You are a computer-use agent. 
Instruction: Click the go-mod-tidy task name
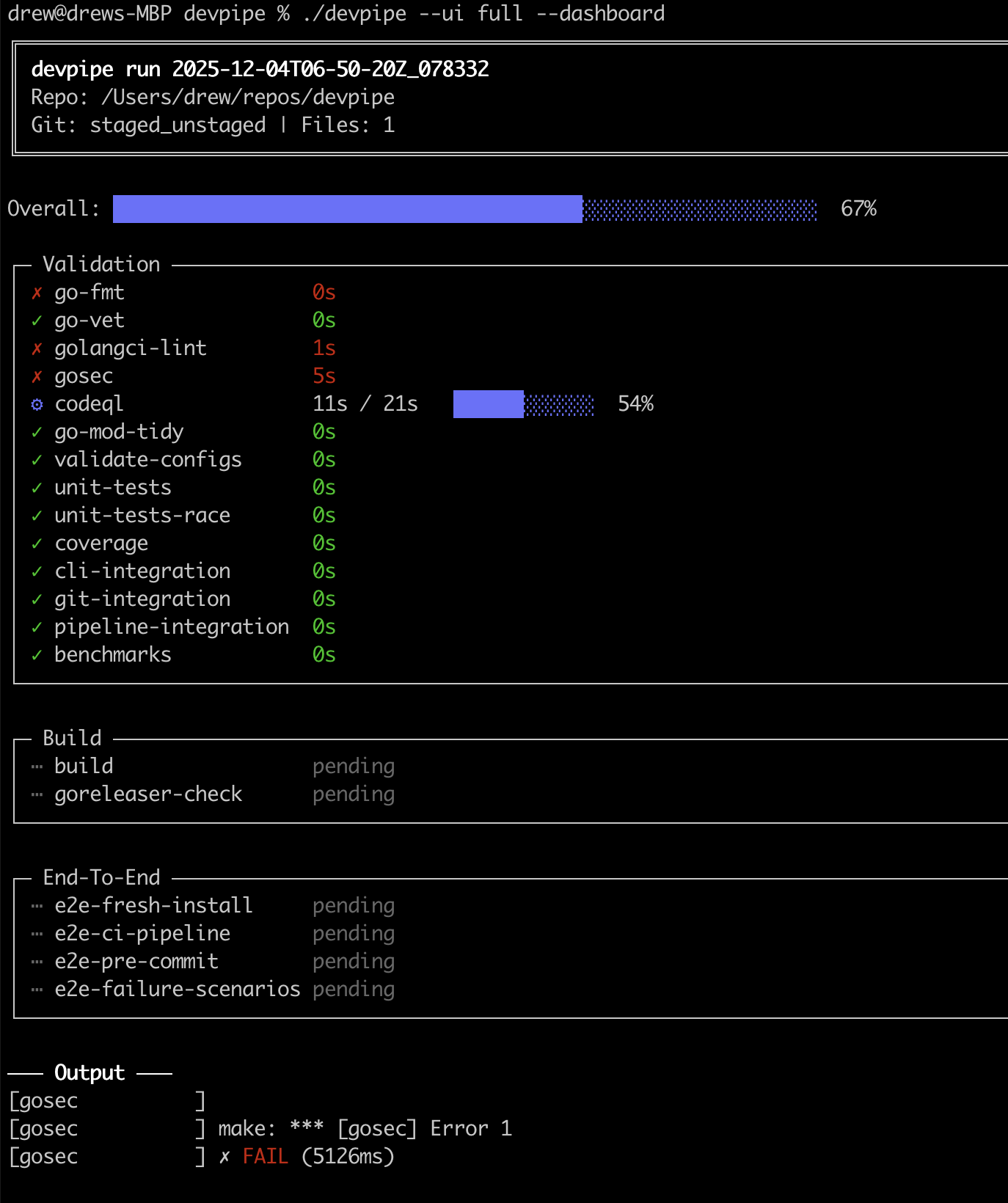click(119, 432)
